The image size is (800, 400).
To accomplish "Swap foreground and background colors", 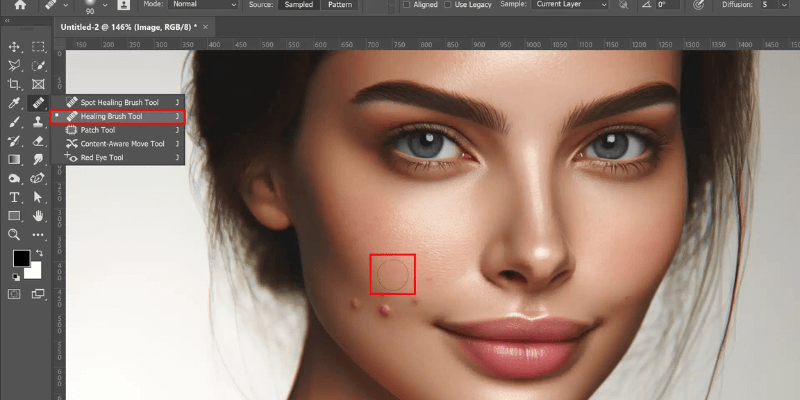I will pos(38,252).
